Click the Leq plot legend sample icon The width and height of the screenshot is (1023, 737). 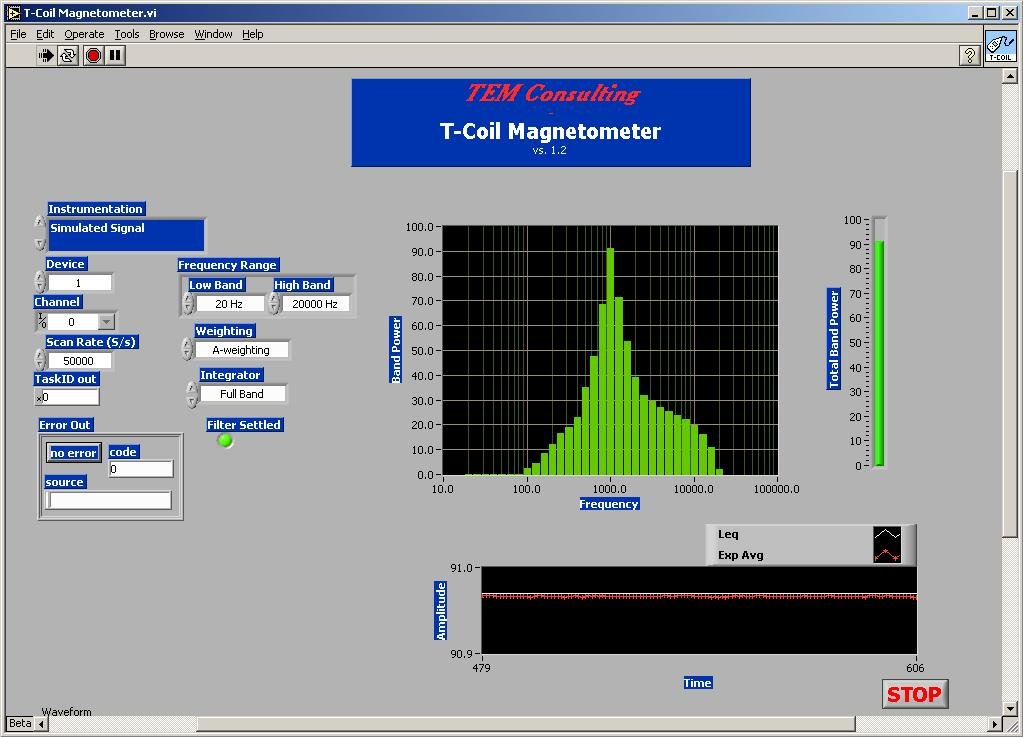[887, 534]
